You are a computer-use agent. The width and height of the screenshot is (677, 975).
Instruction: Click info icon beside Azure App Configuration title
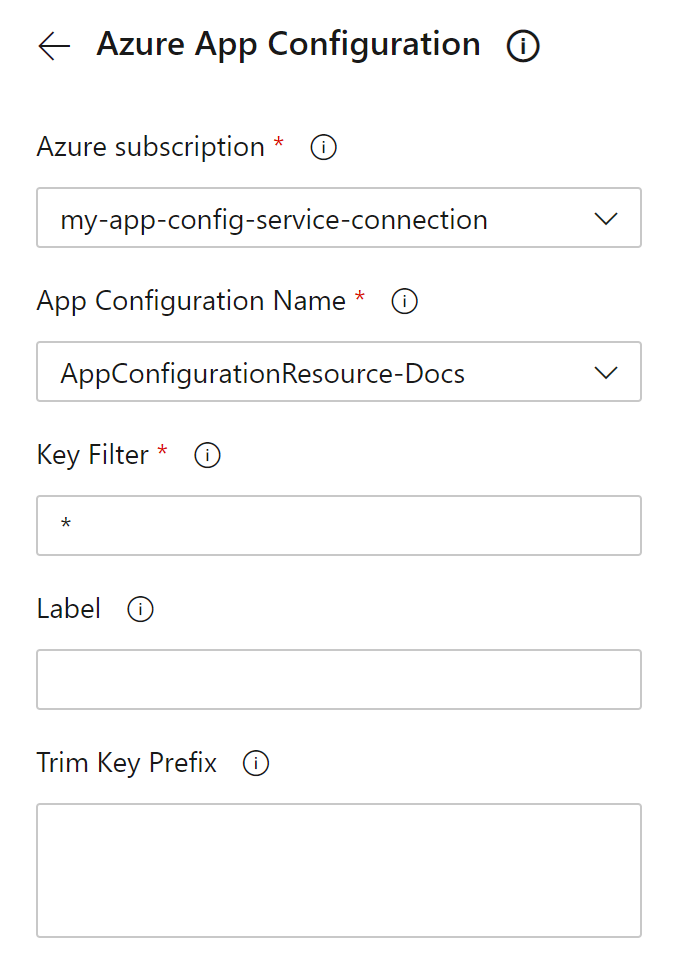[523, 46]
